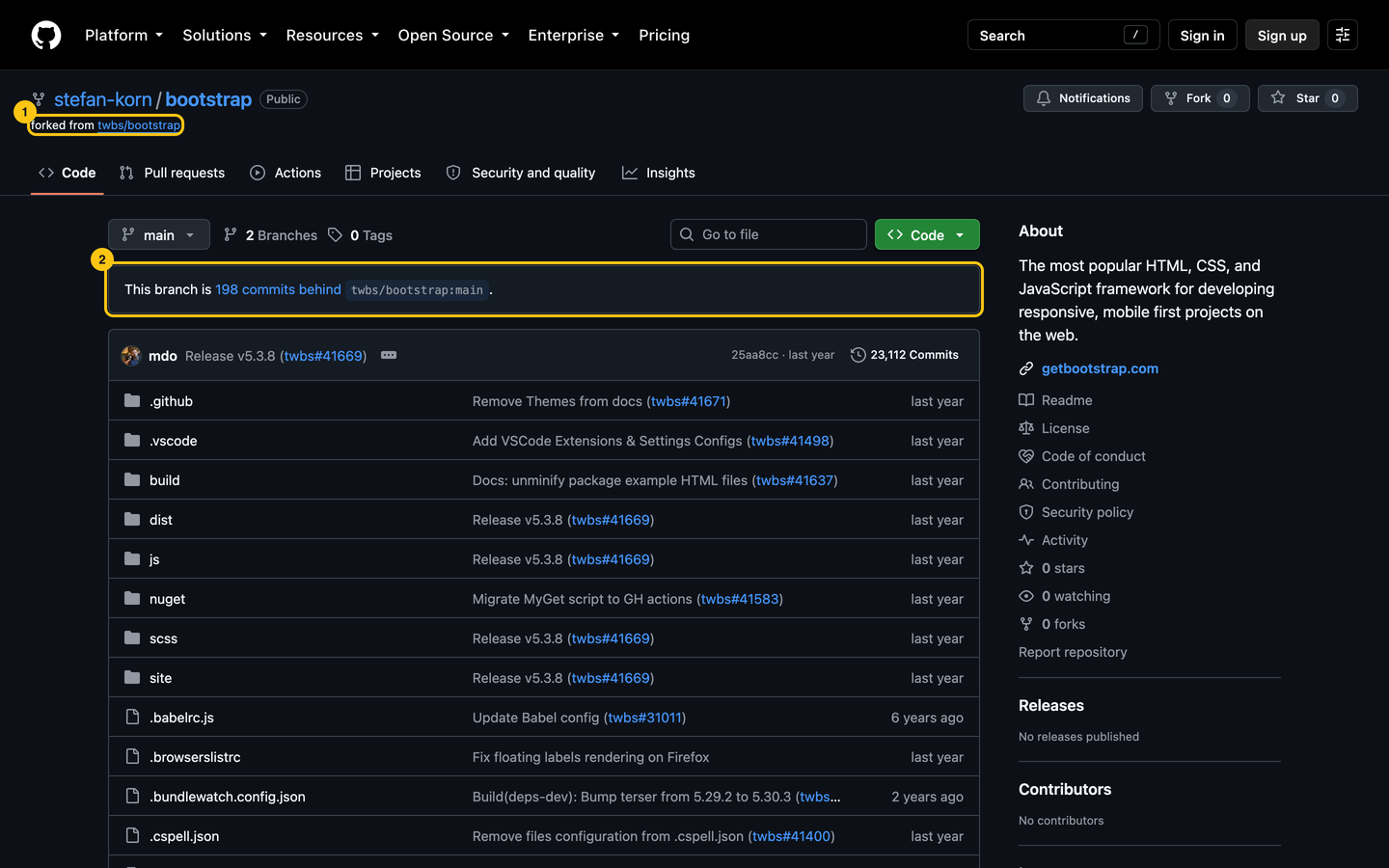Click the scss folder icon
This screenshot has width=1389, height=868.
coord(132,637)
